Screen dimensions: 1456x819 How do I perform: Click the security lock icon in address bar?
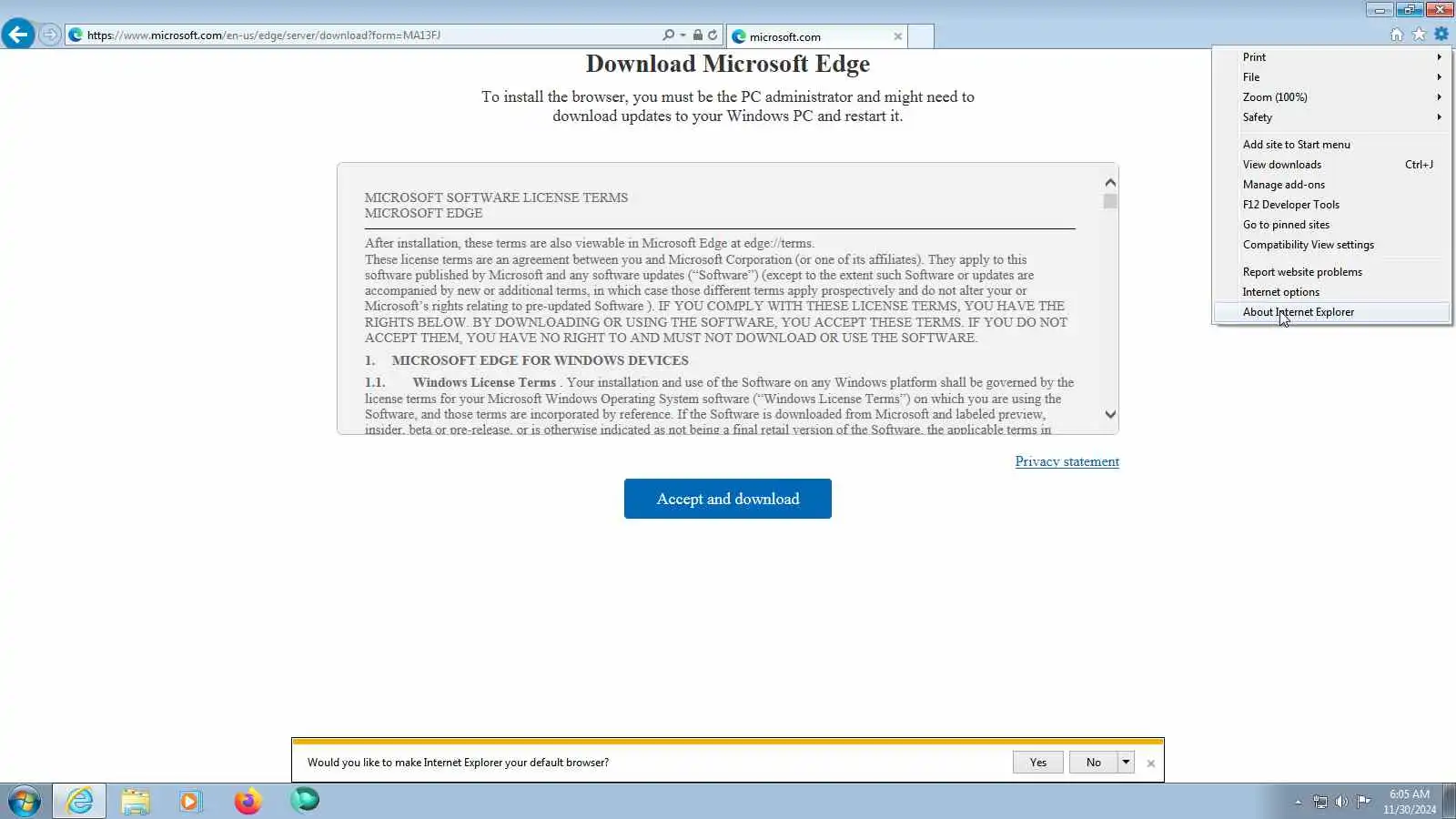[x=697, y=35]
